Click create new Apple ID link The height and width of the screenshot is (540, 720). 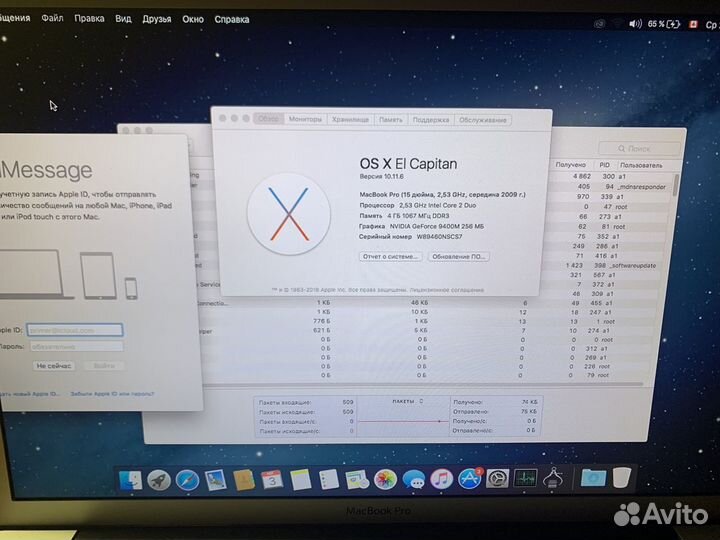pyautogui.click(x=30, y=394)
